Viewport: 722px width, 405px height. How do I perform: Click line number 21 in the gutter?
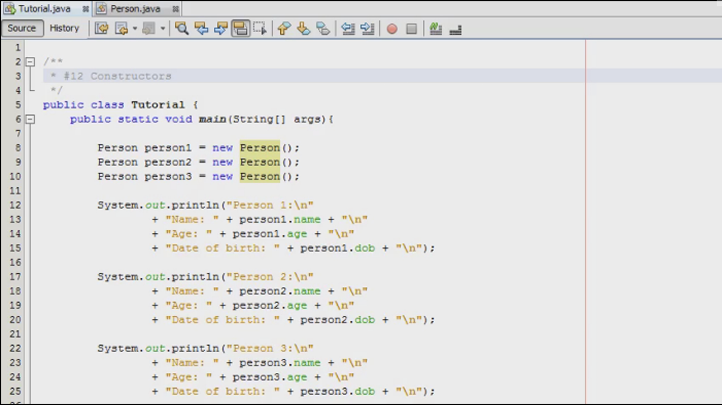point(15,334)
